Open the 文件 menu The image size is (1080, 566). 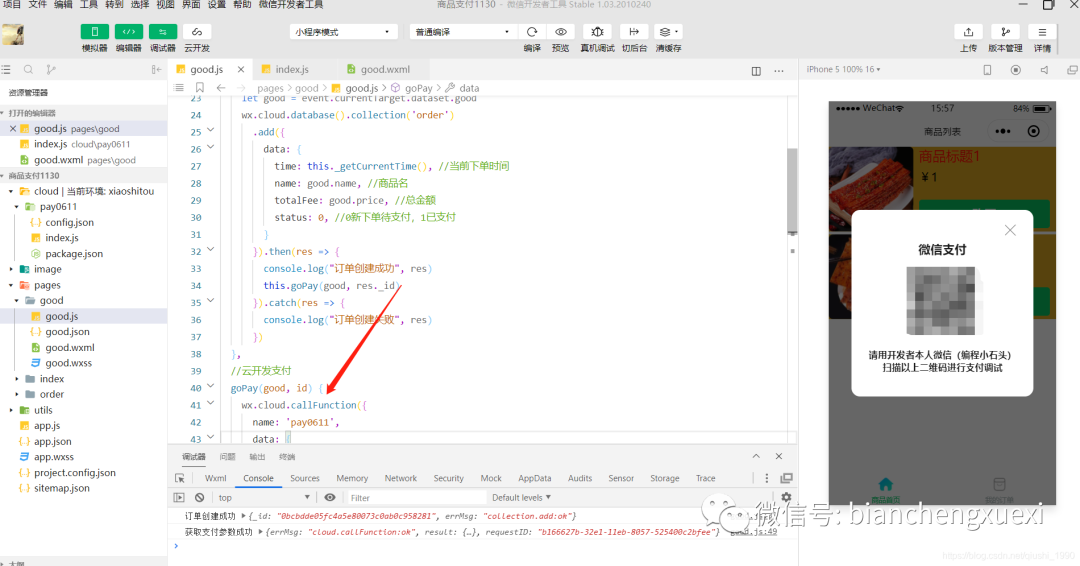pos(37,4)
